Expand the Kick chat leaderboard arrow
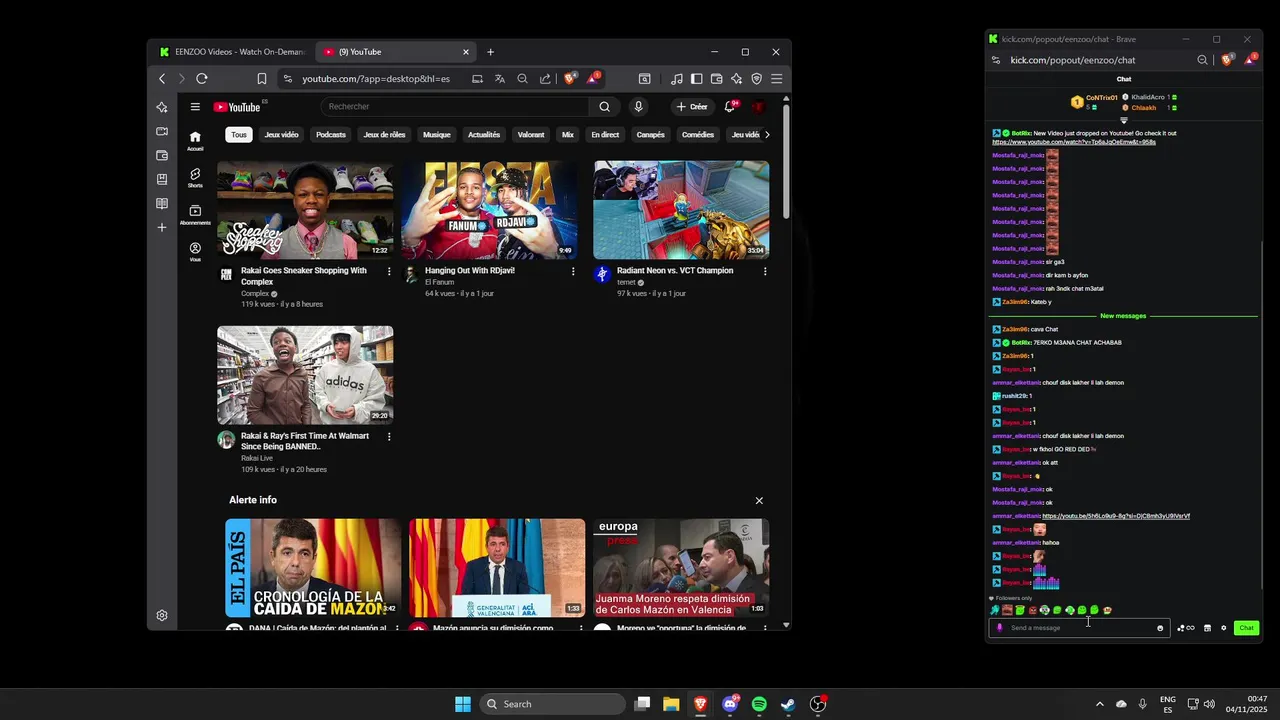The width and height of the screenshot is (1280, 720). [x=1124, y=120]
